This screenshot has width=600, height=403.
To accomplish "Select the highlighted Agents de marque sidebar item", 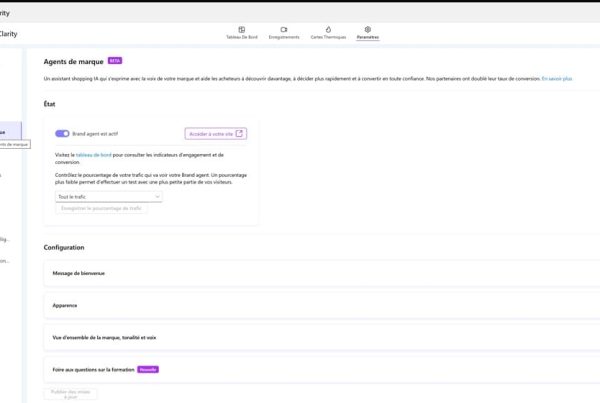I will tap(10, 132).
